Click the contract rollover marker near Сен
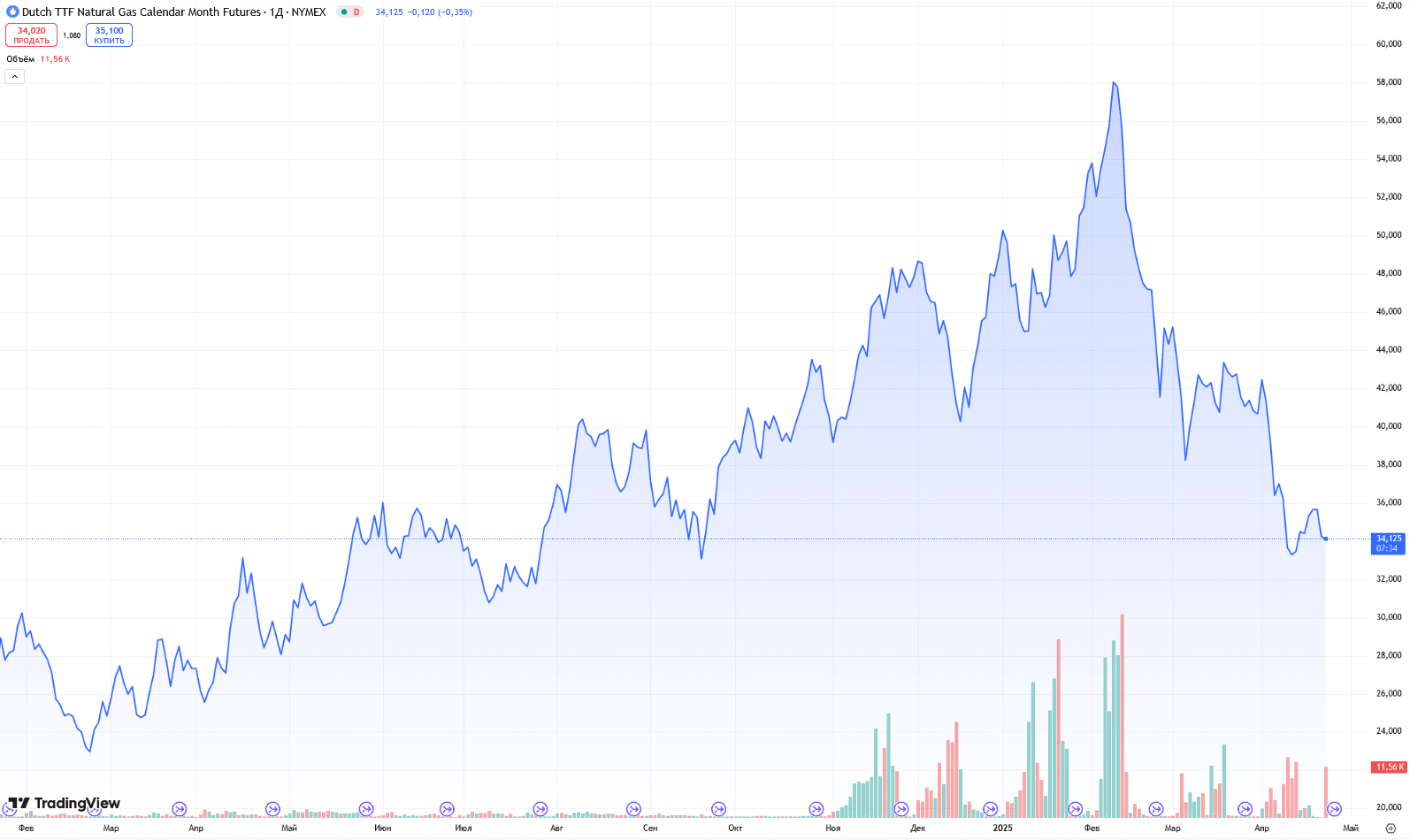The image size is (1410, 840). [x=633, y=809]
